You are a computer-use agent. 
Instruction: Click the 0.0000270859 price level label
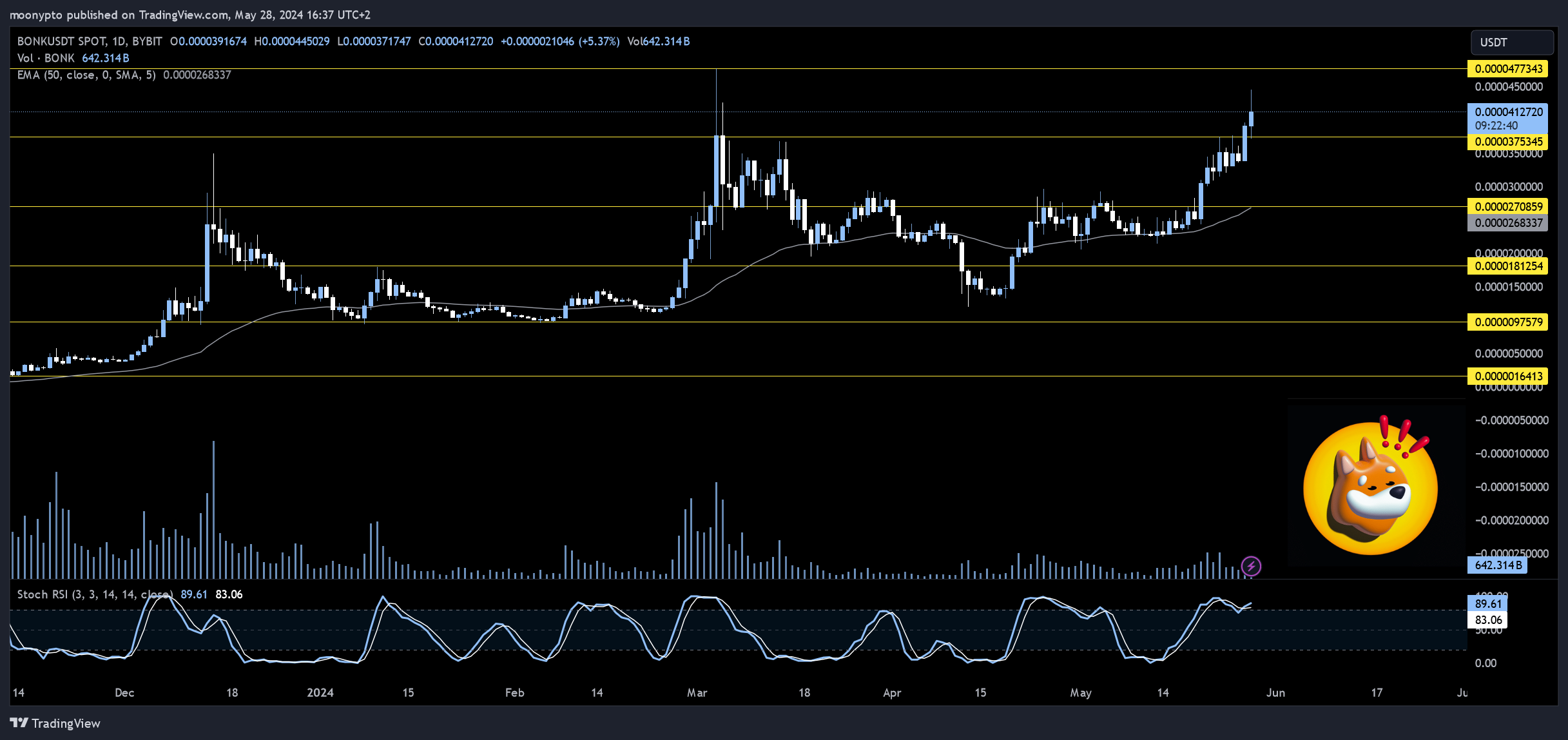(1508, 207)
